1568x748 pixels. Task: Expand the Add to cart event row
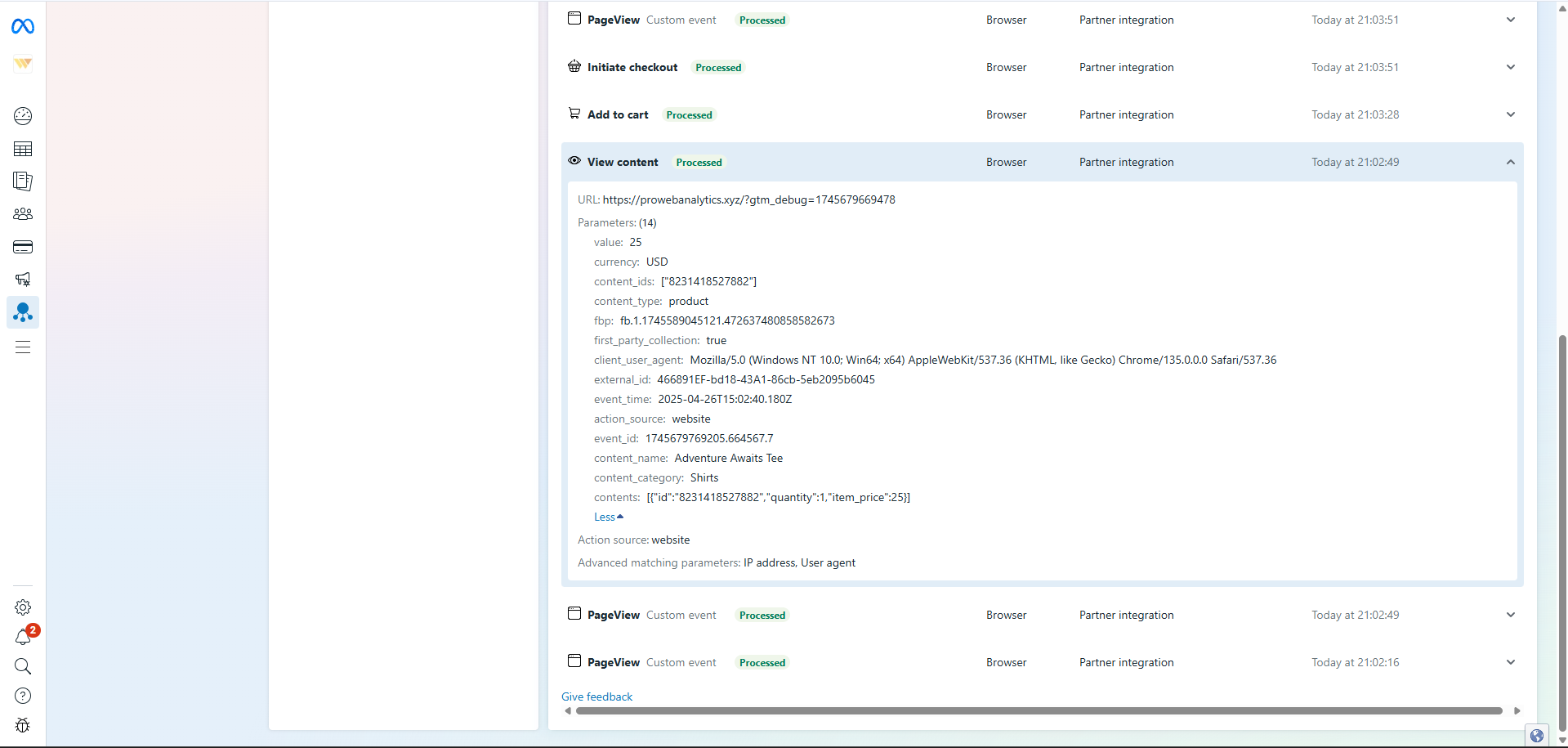(x=1510, y=114)
